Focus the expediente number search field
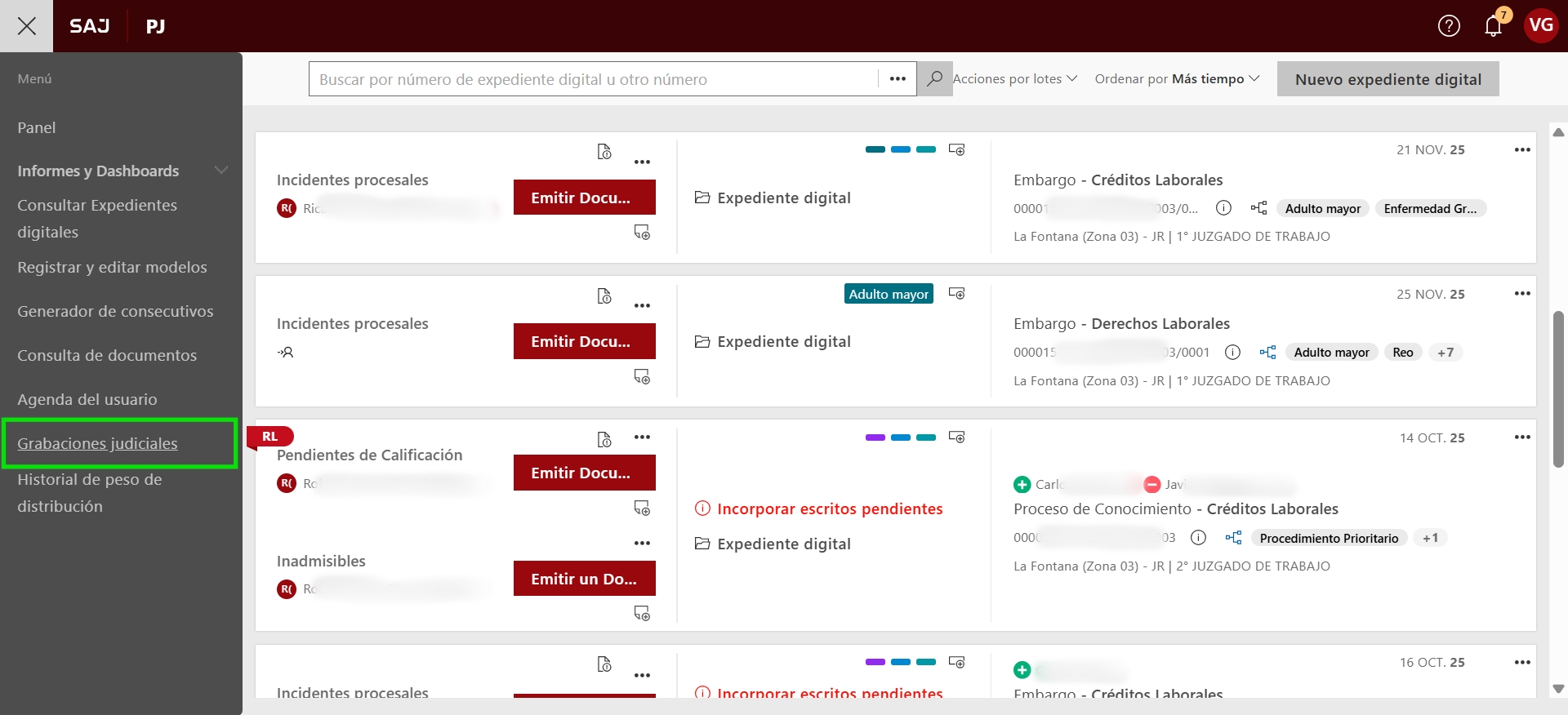The width and height of the screenshot is (1568, 715). [x=593, y=79]
